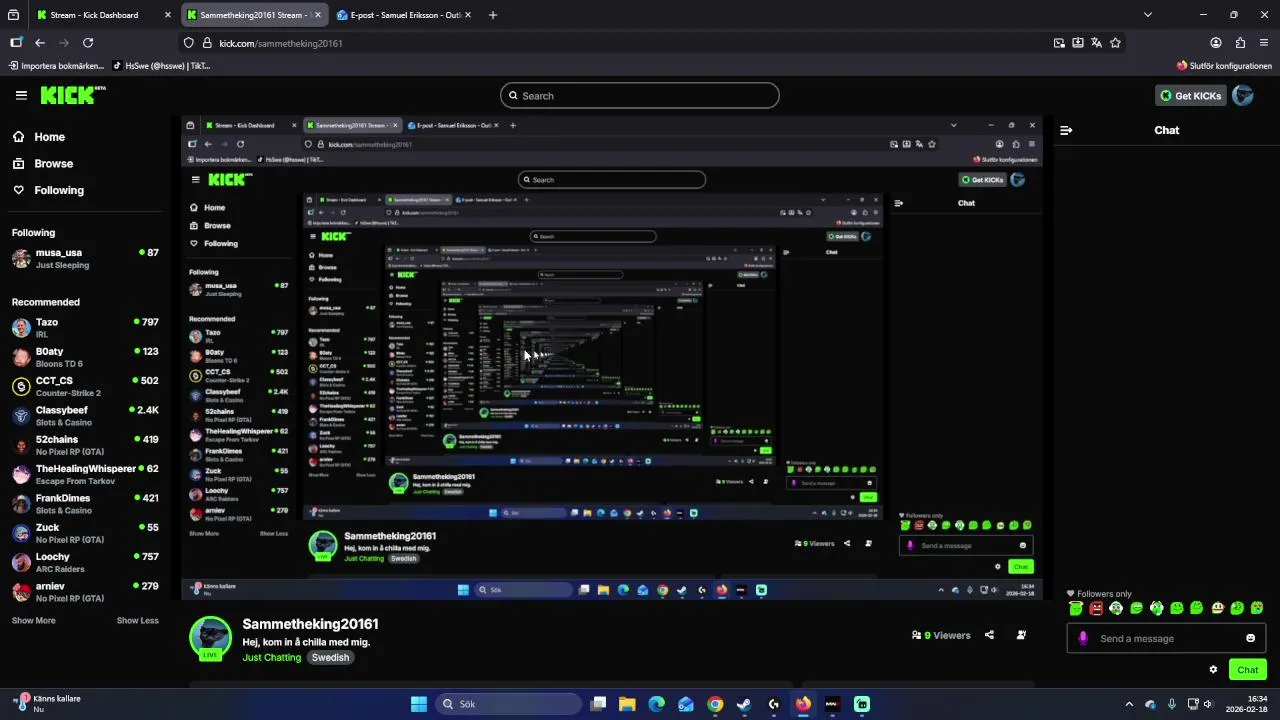
Task: Click Show Less in sidebar
Action: pyautogui.click(x=137, y=620)
